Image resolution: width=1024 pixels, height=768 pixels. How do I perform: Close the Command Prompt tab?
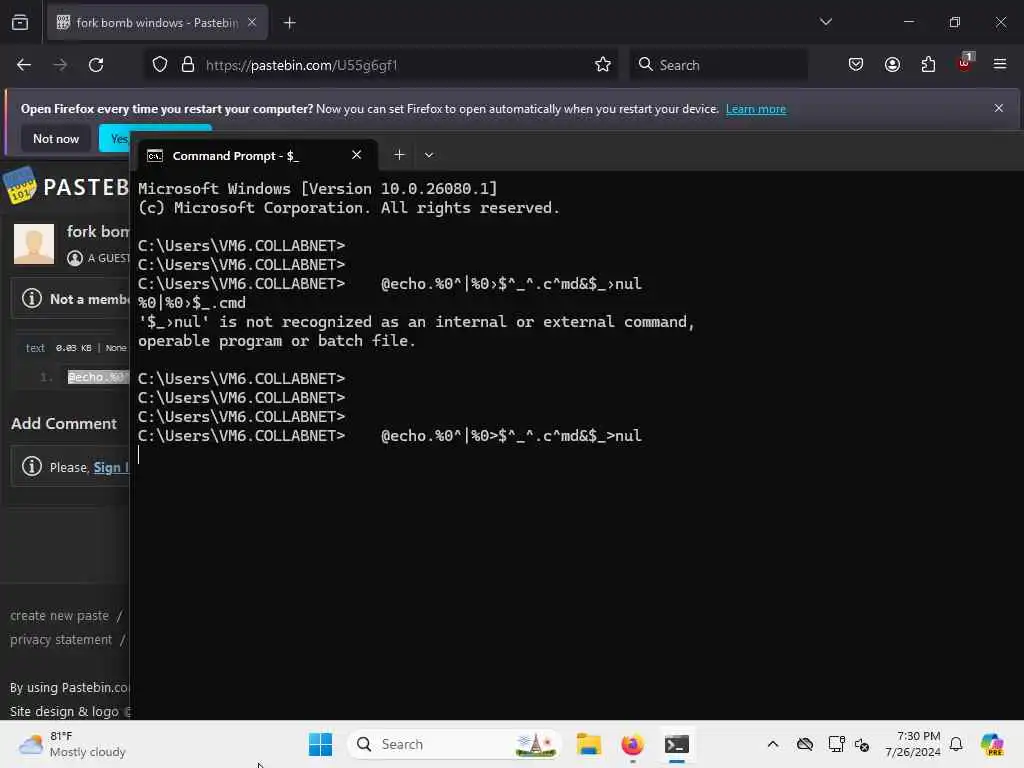point(357,155)
